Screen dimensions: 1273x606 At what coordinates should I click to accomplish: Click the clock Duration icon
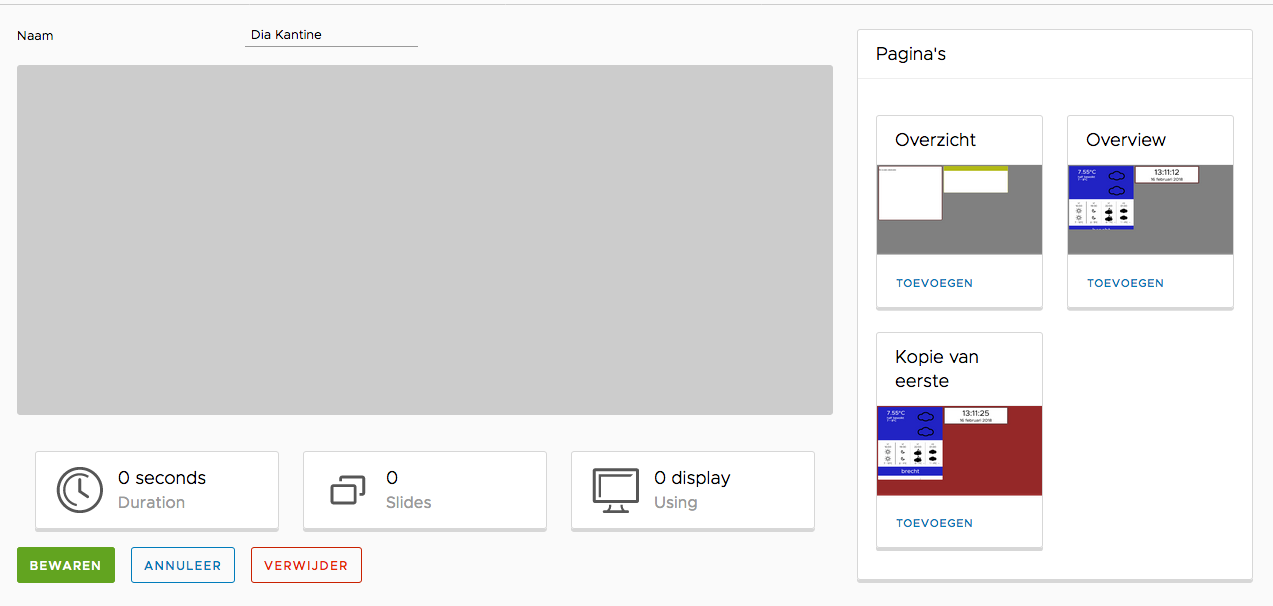pos(80,490)
